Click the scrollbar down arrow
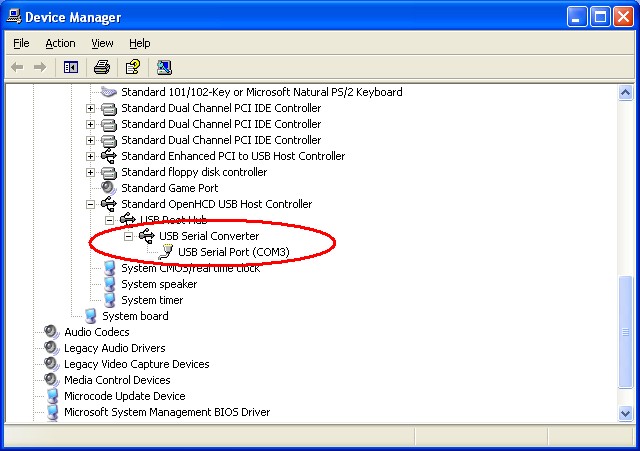 tap(625, 413)
